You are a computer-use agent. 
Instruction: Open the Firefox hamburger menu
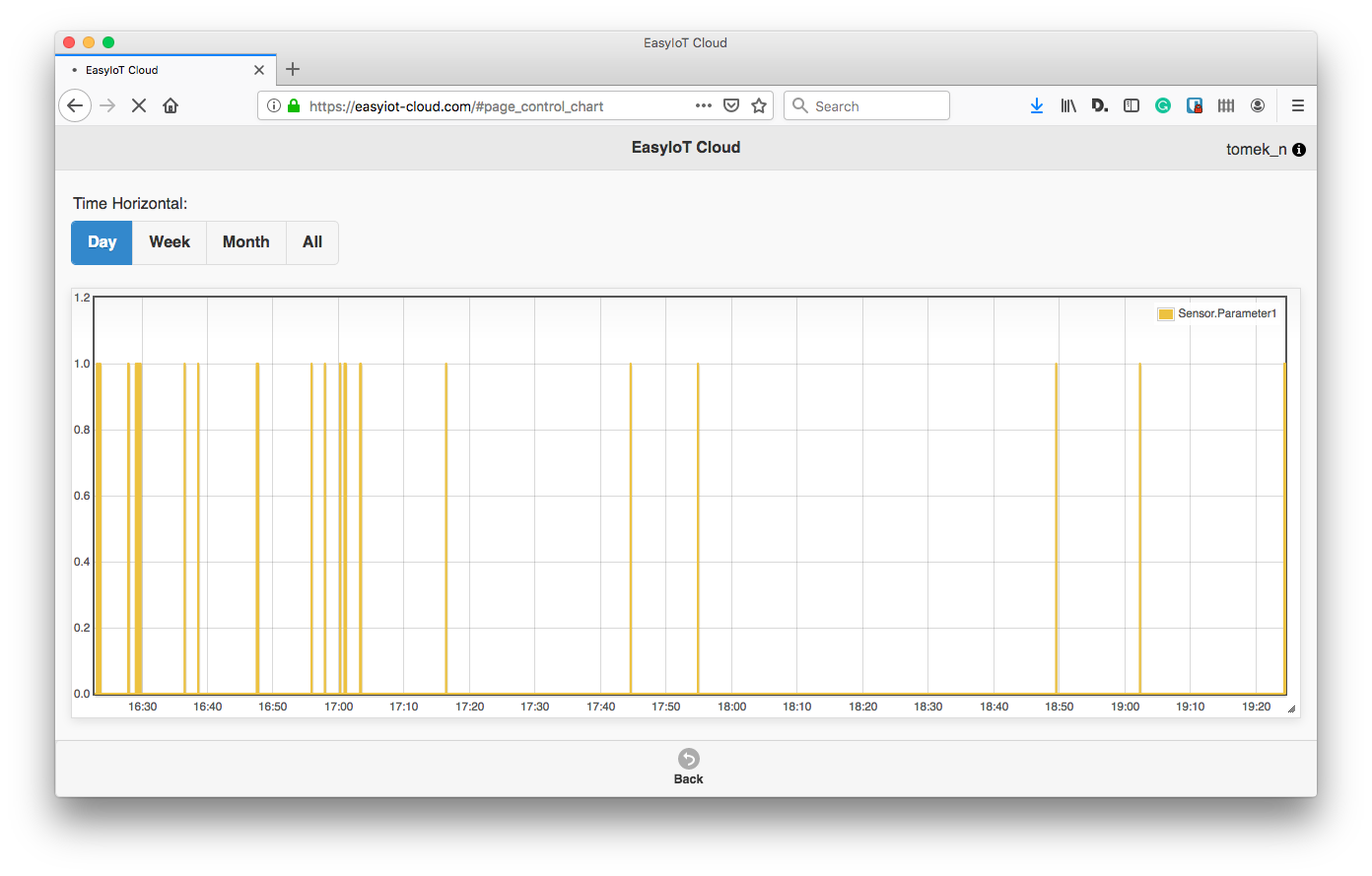(1298, 105)
